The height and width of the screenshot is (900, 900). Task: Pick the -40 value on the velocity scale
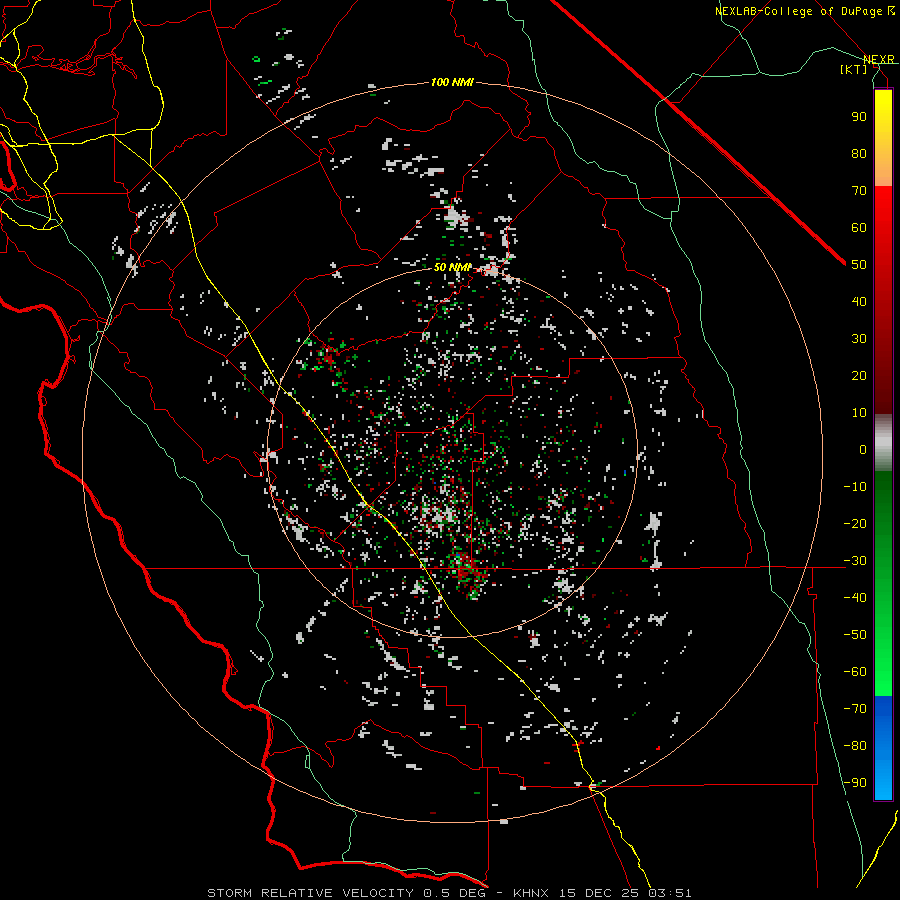[855, 598]
